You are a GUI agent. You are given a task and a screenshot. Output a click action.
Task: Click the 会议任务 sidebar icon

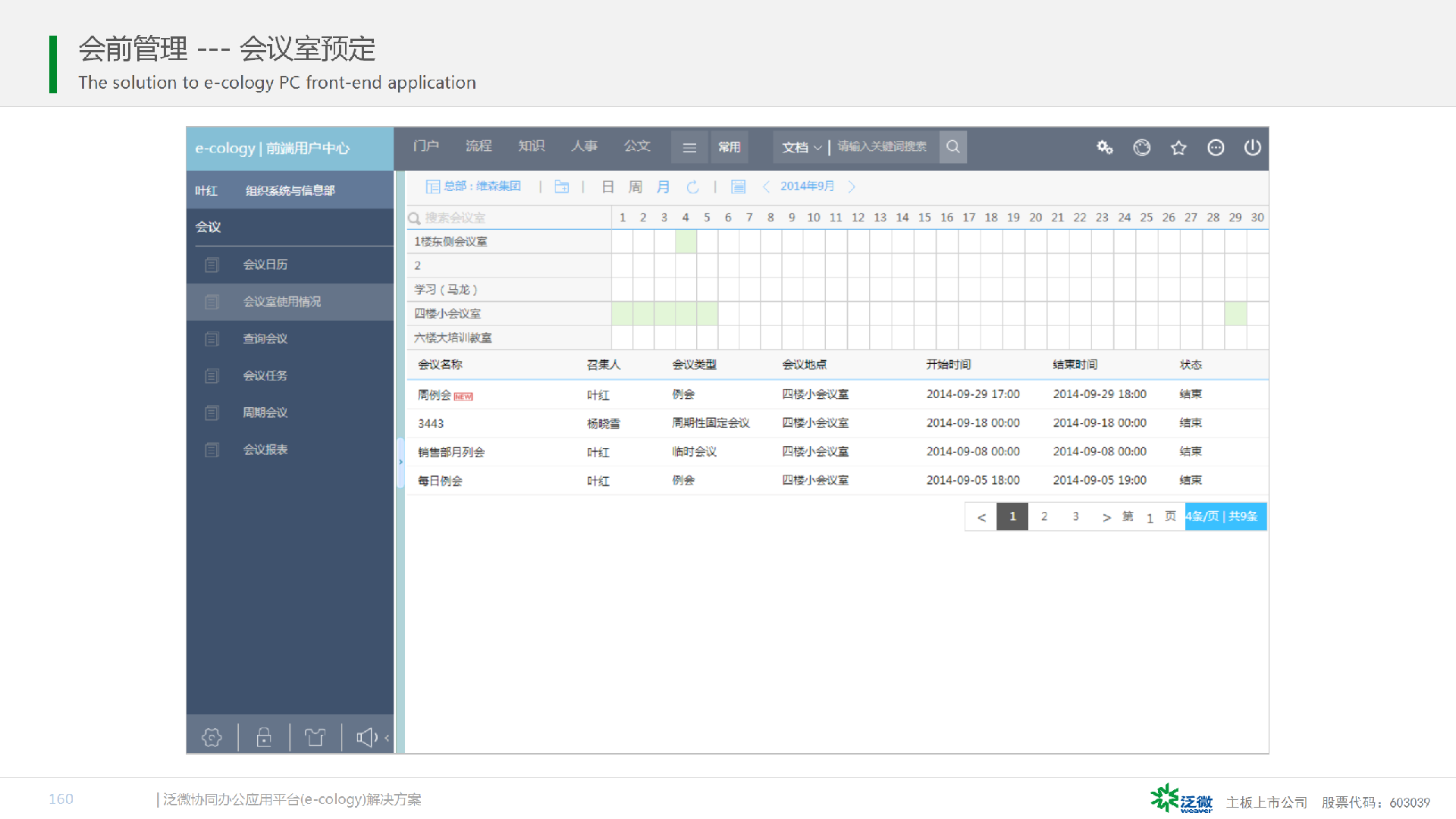(212, 376)
